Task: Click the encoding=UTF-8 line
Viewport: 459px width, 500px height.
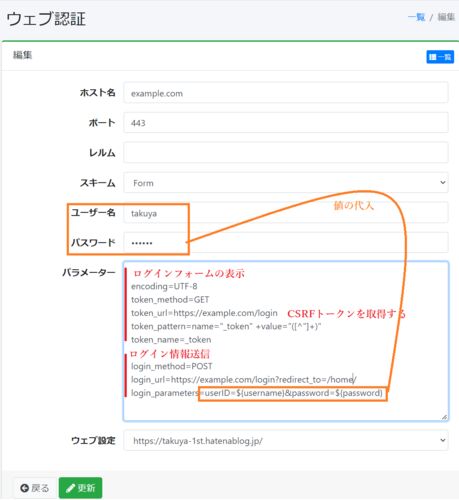Action: click(x=164, y=286)
